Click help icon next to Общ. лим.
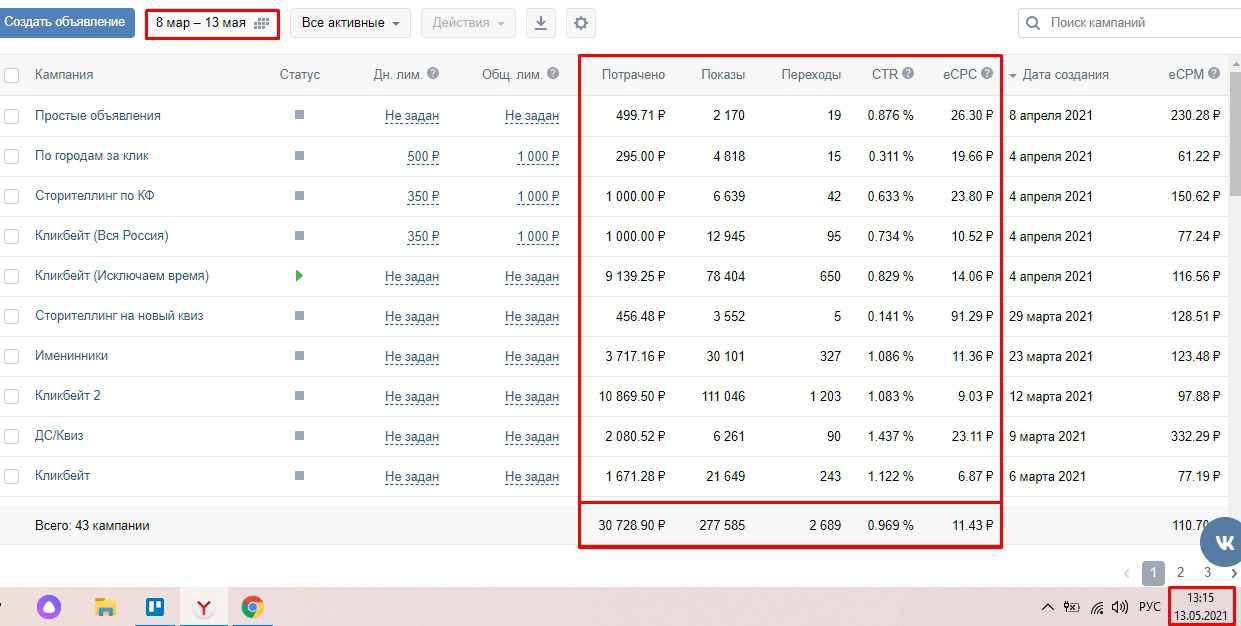Viewport: 1241px width, 626px height. [553, 74]
